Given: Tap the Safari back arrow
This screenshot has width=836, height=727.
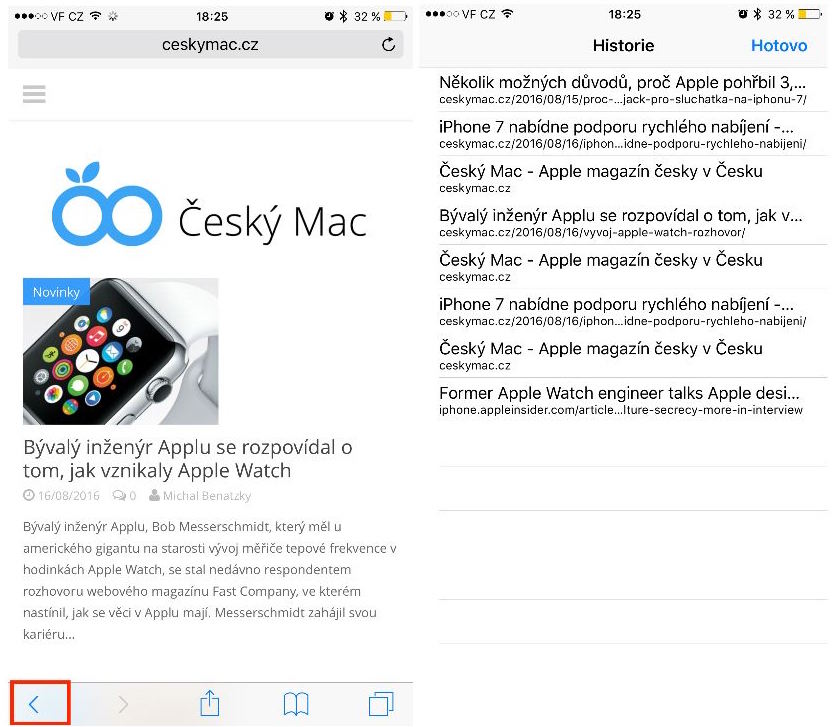Looking at the screenshot, I should click(x=34, y=704).
